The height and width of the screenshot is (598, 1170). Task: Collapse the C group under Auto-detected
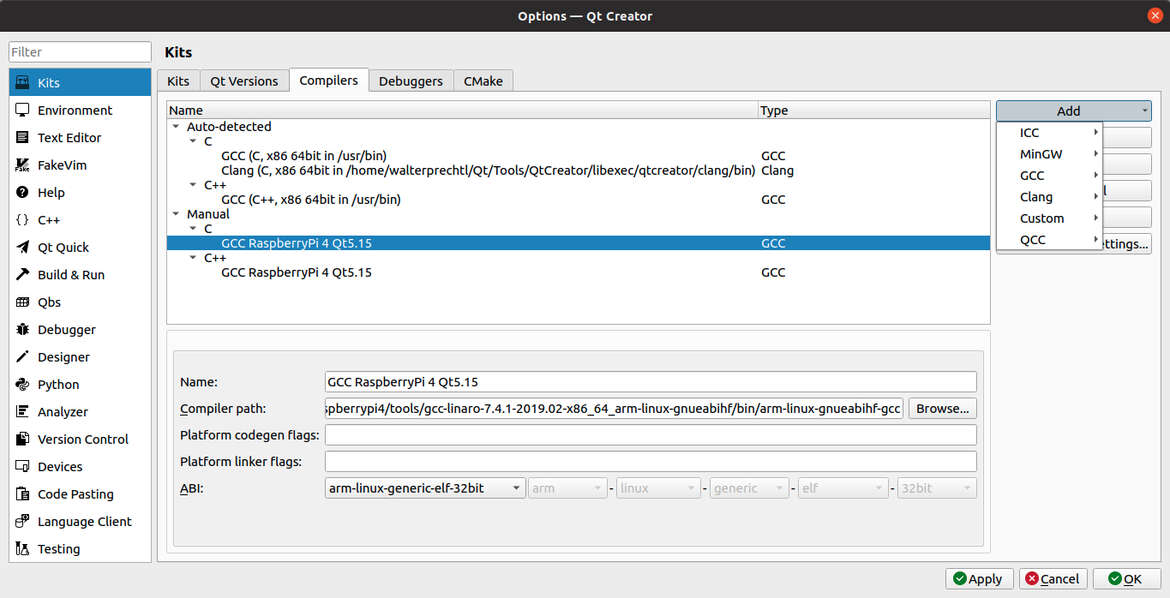[193, 141]
